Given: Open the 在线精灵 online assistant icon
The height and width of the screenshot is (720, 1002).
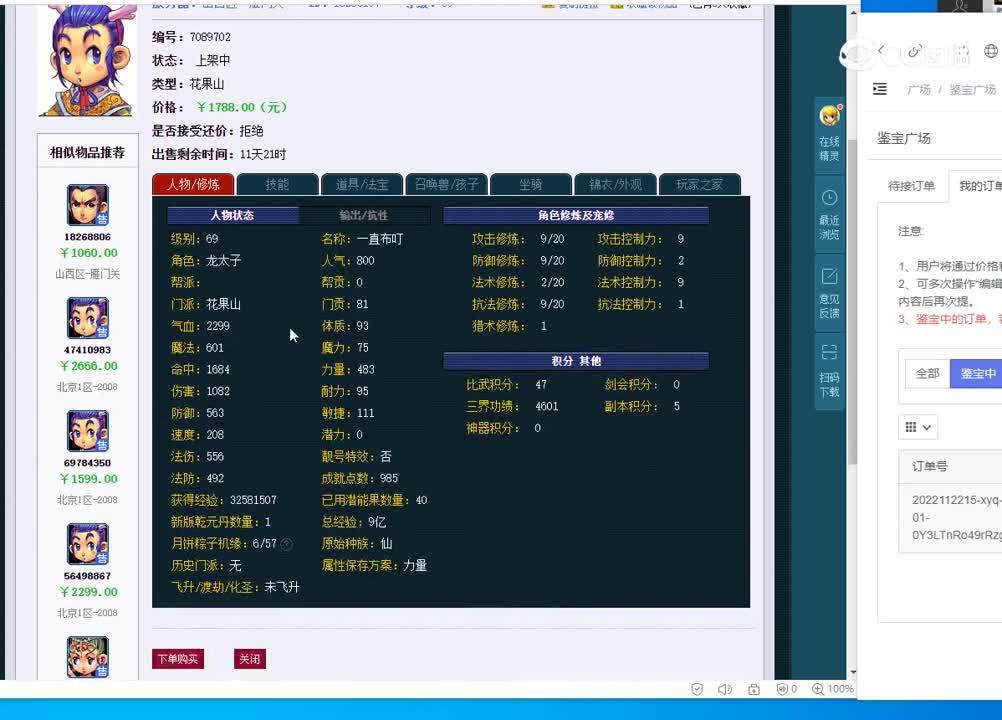Looking at the screenshot, I should tap(829, 116).
